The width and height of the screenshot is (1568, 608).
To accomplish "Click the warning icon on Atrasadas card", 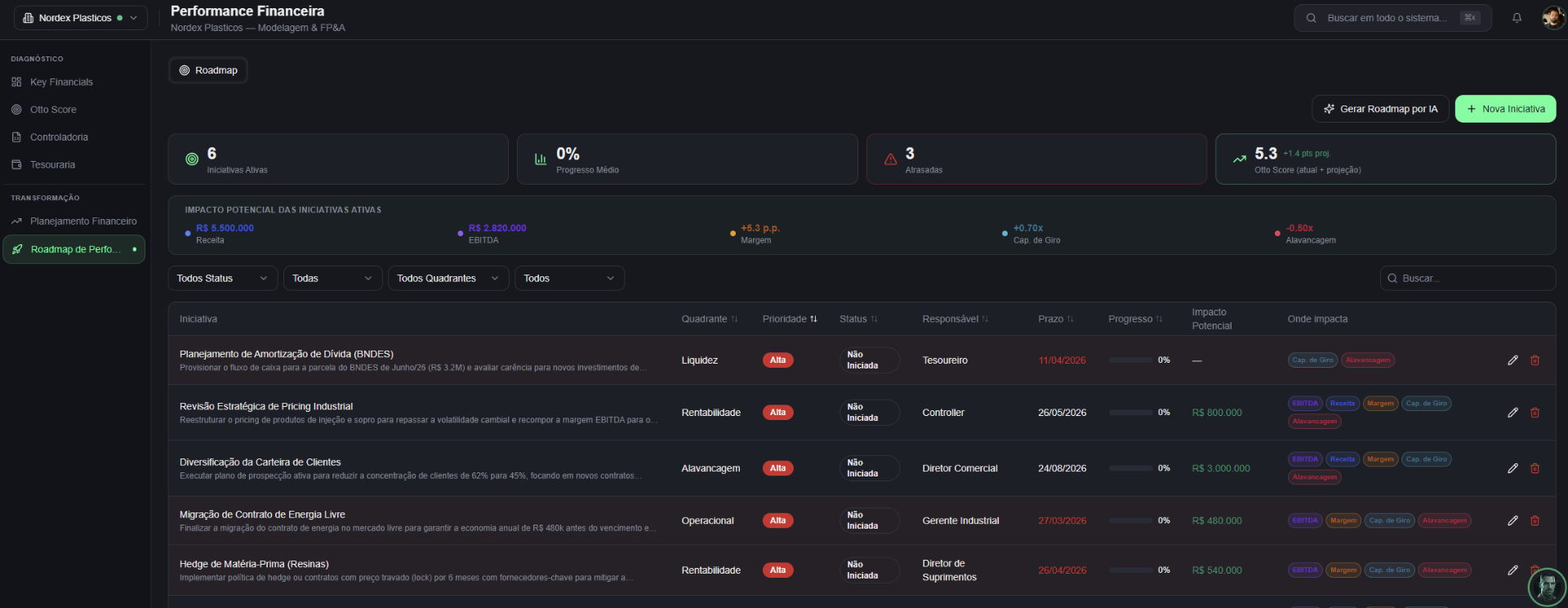I will tap(890, 159).
